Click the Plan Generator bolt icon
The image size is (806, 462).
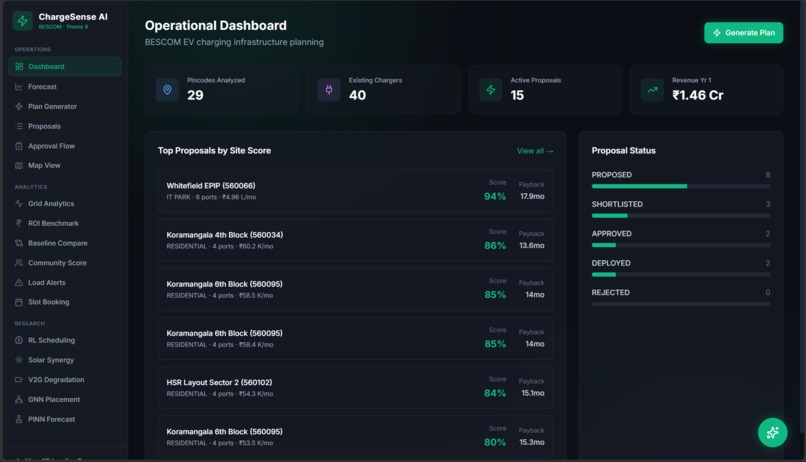[x=19, y=106]
